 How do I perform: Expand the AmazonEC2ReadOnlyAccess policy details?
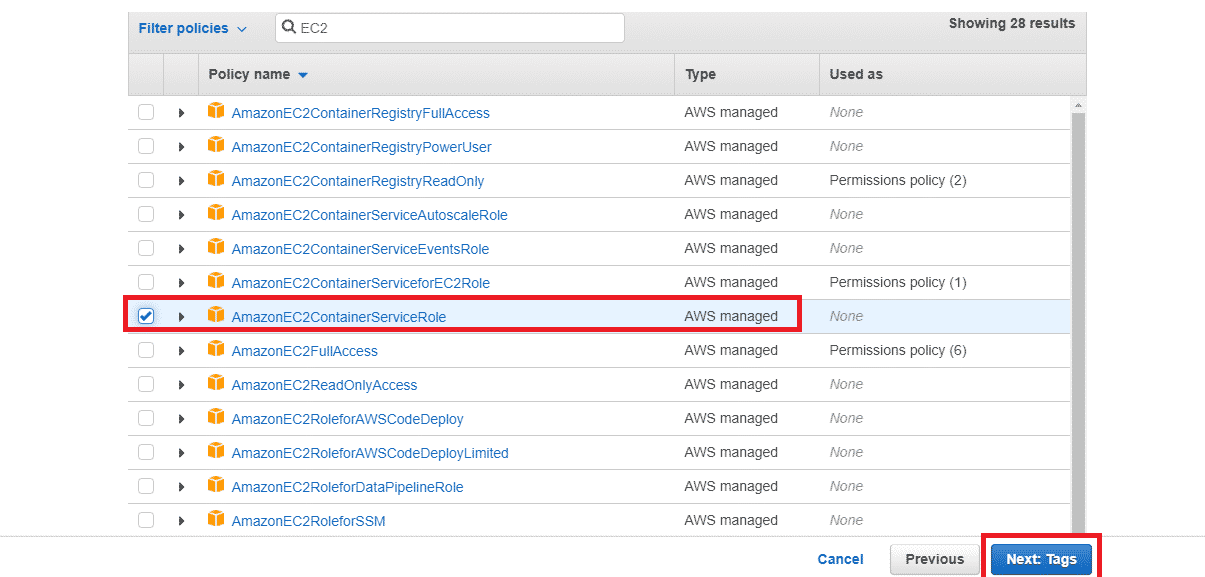coord(181,385)
